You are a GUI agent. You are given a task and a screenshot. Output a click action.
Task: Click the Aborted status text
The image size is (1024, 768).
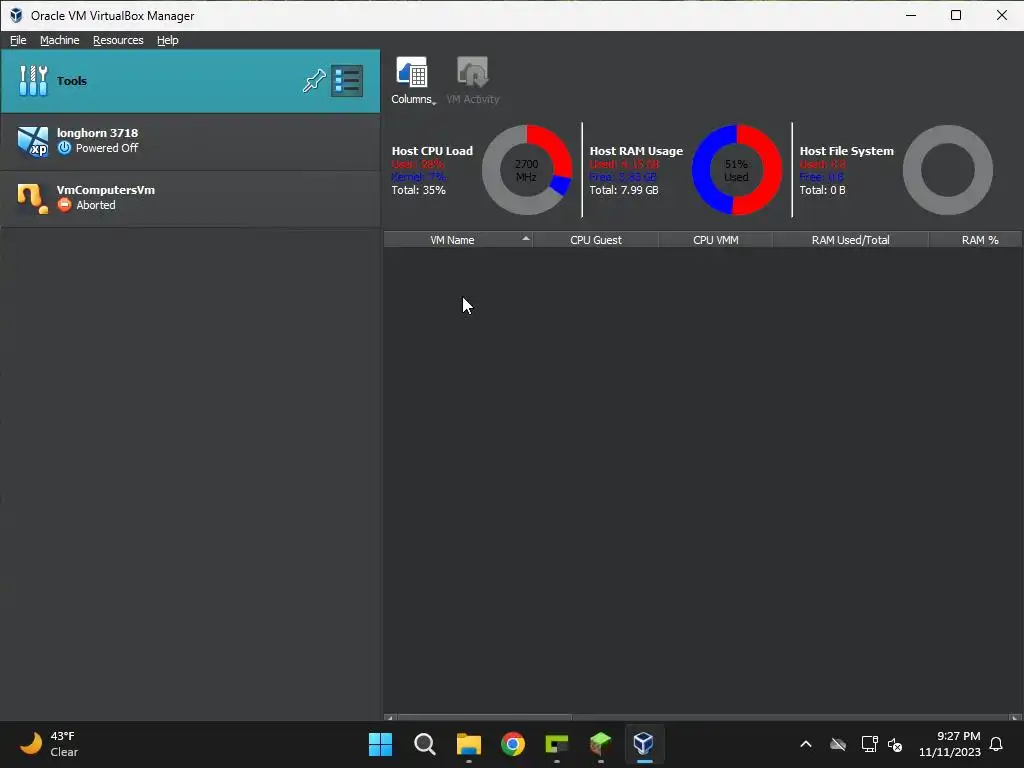96,205
